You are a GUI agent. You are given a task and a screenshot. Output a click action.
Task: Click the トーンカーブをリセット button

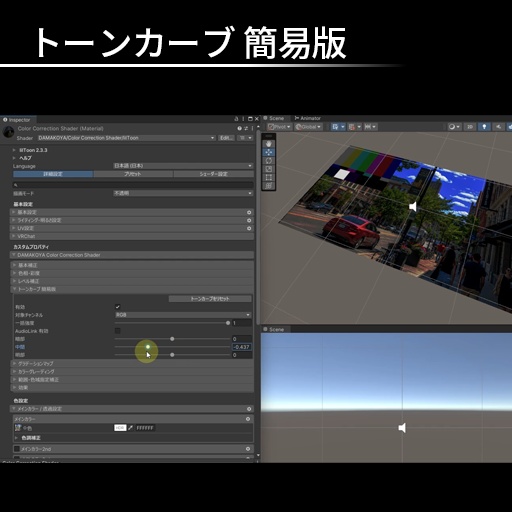210,299
